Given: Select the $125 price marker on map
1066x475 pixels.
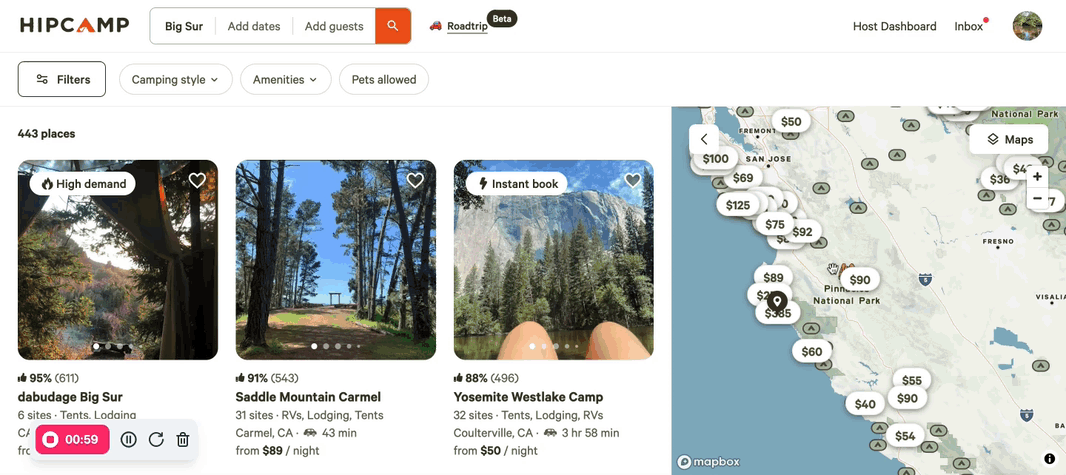Looking at the screenshot, I should point(738,205).
